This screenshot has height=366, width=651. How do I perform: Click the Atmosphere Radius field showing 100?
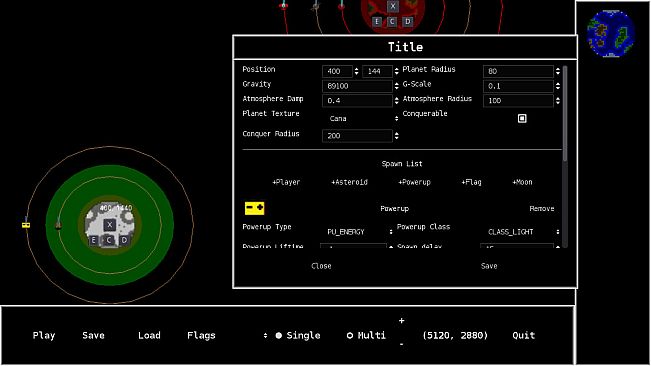[x=518, y=100]
